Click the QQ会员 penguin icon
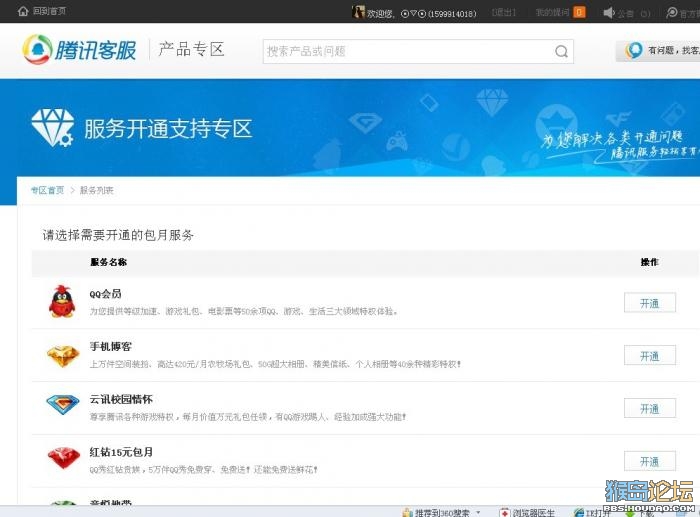Viewport: 700px width, 517px height. coord(62,302)
